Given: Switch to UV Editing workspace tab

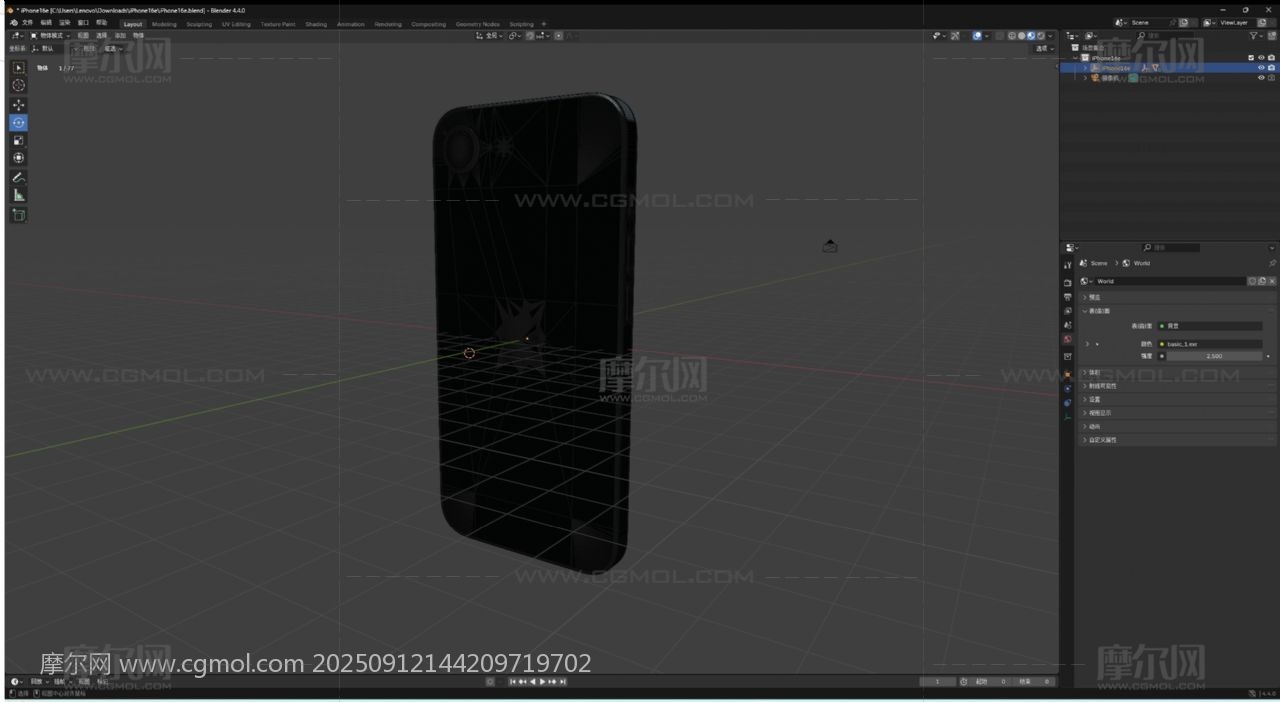Looking at the screenshot, I should 236,24.
